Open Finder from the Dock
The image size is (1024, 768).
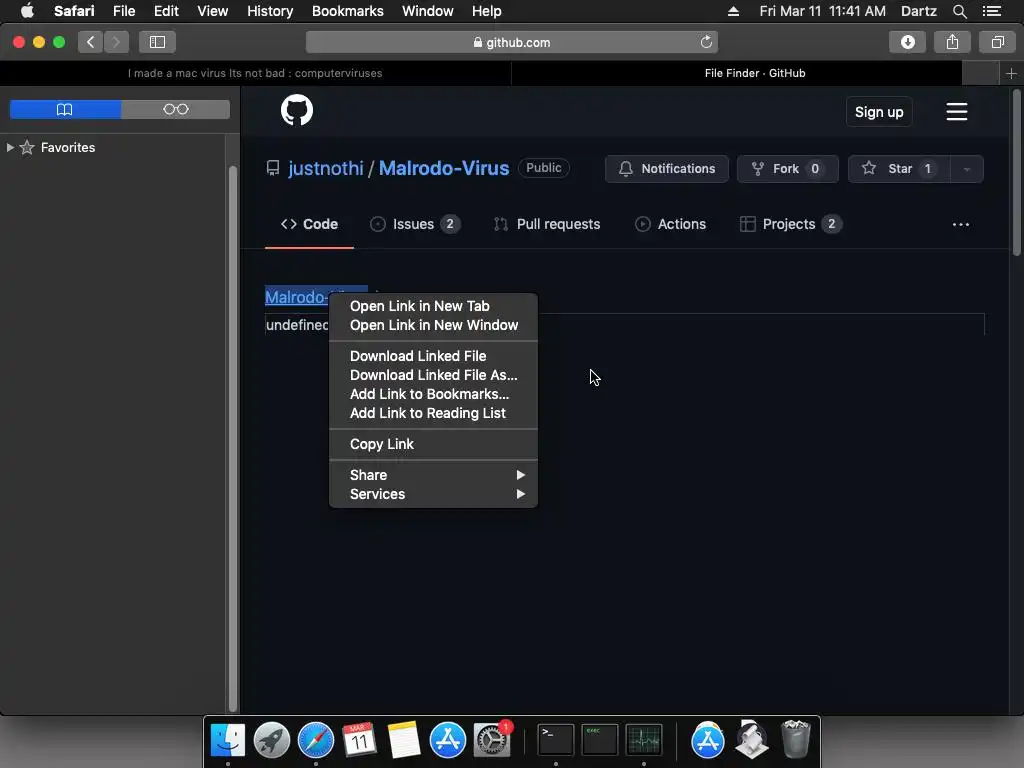(227, 740)
